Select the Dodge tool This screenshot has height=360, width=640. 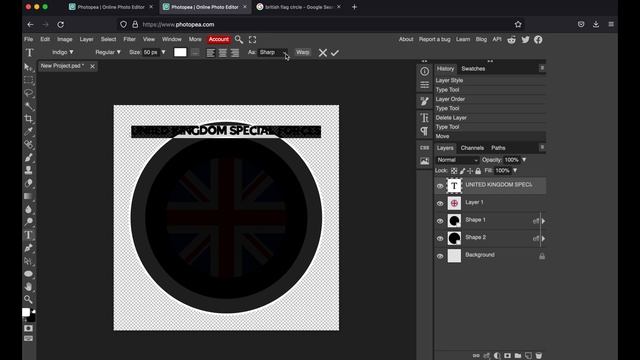click(x=28, y=222)
